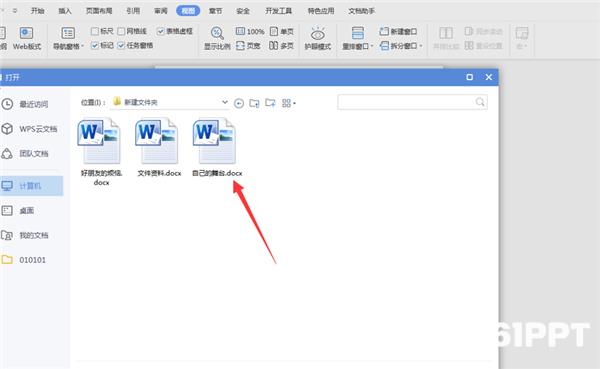
Task: Click the greyed 重设位置 reset position button
Action: tap(483, 46)
